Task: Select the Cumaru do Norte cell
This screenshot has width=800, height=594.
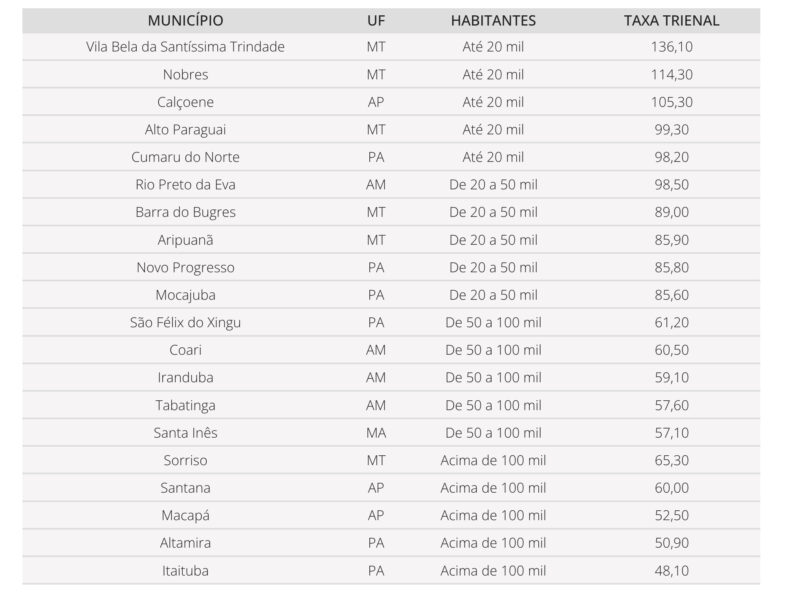Action: click(x=185, y=157)
